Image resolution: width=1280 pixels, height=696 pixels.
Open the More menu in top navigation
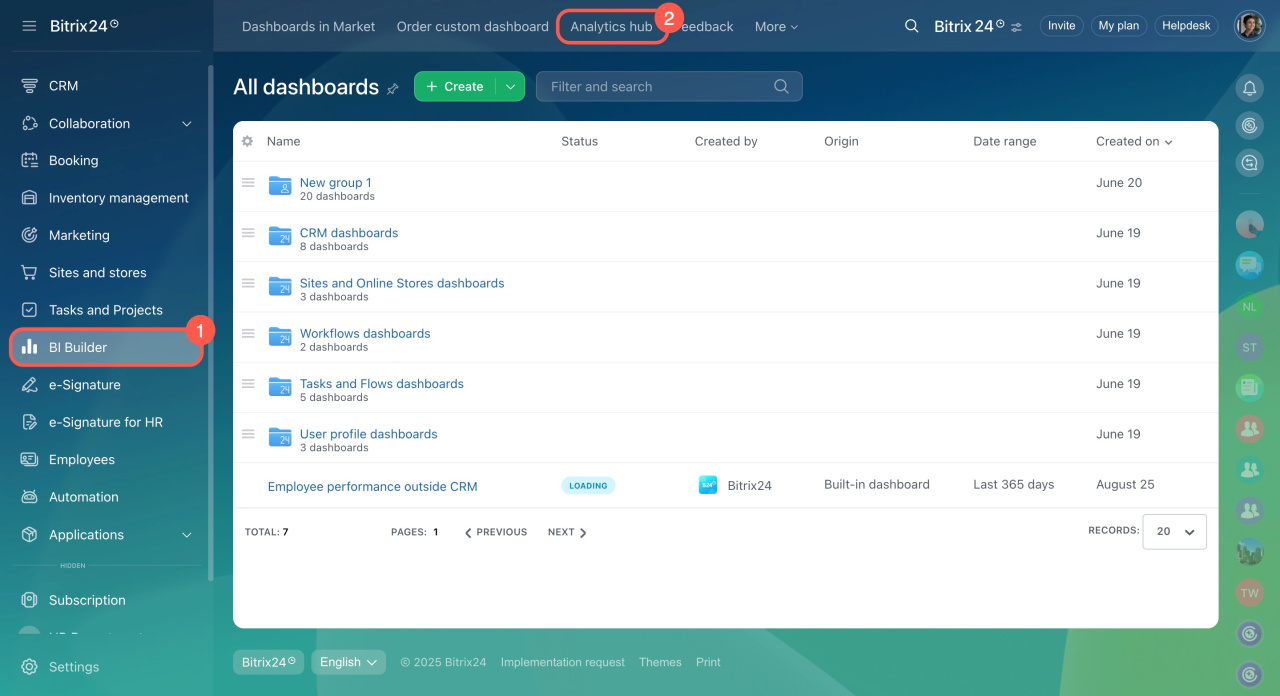776,27
